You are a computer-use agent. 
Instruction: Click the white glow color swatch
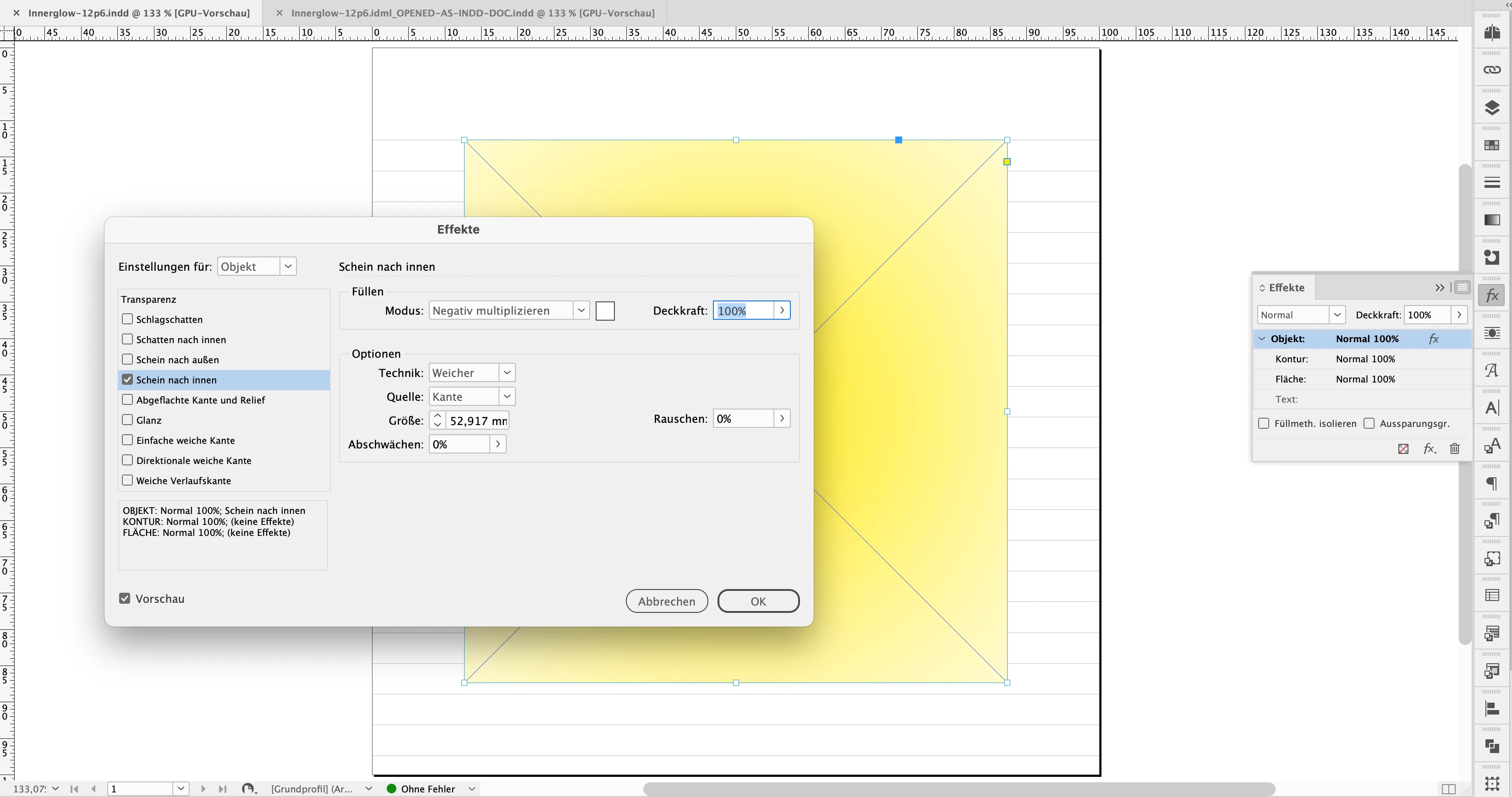[604, 311]
